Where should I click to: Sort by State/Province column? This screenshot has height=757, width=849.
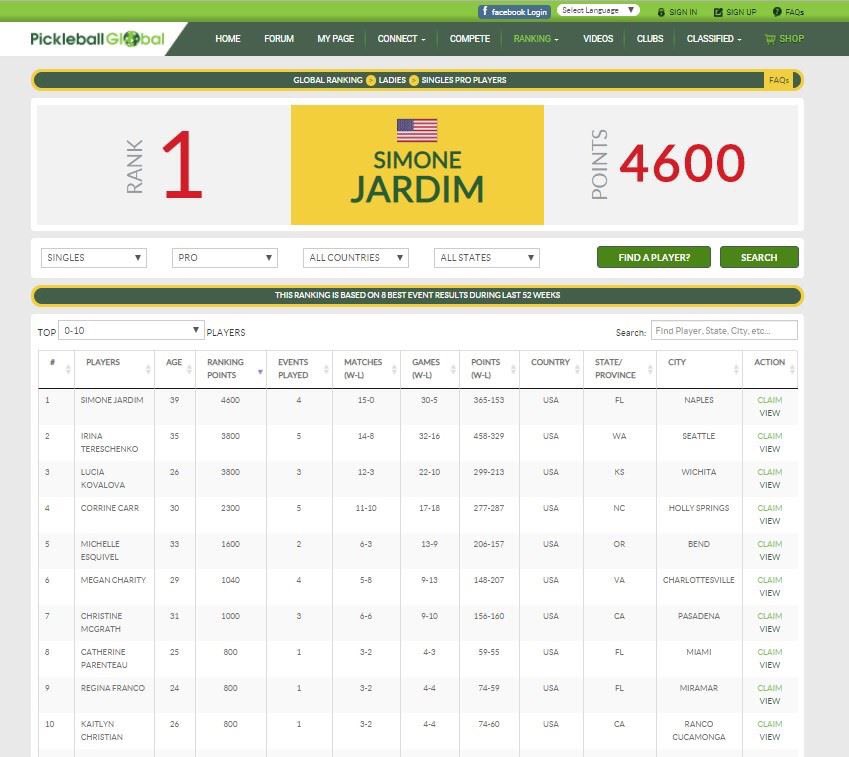(619, 369)
